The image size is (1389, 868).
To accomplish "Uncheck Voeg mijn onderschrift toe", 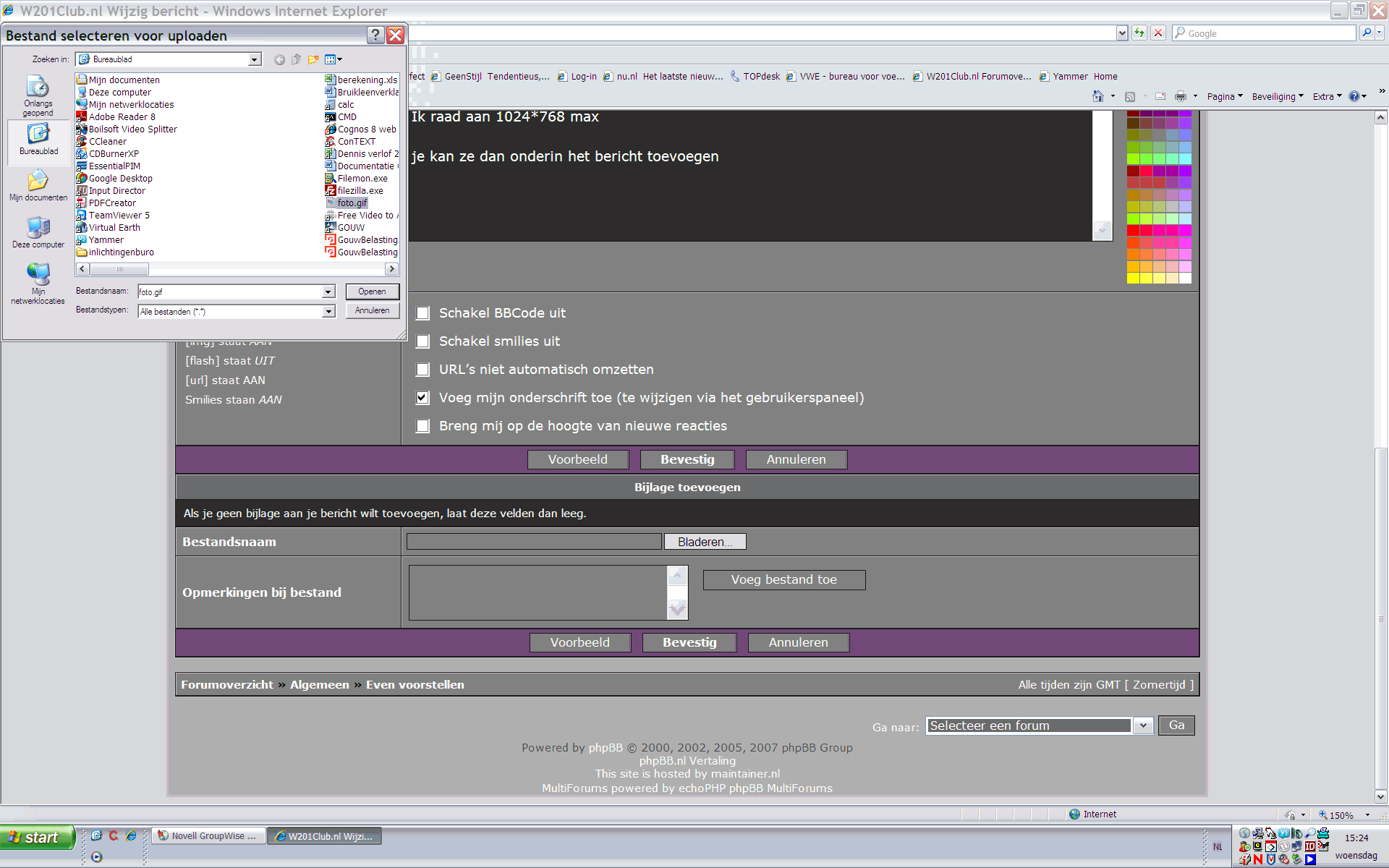I will [423, 398].
